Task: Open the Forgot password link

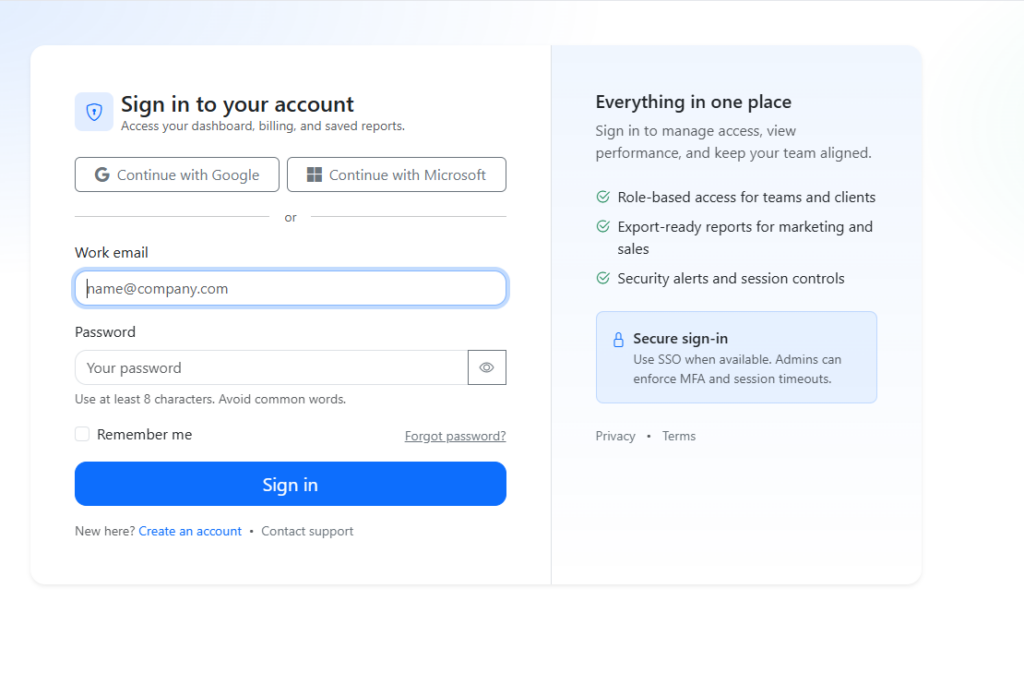Action: [x=455, y=436]
